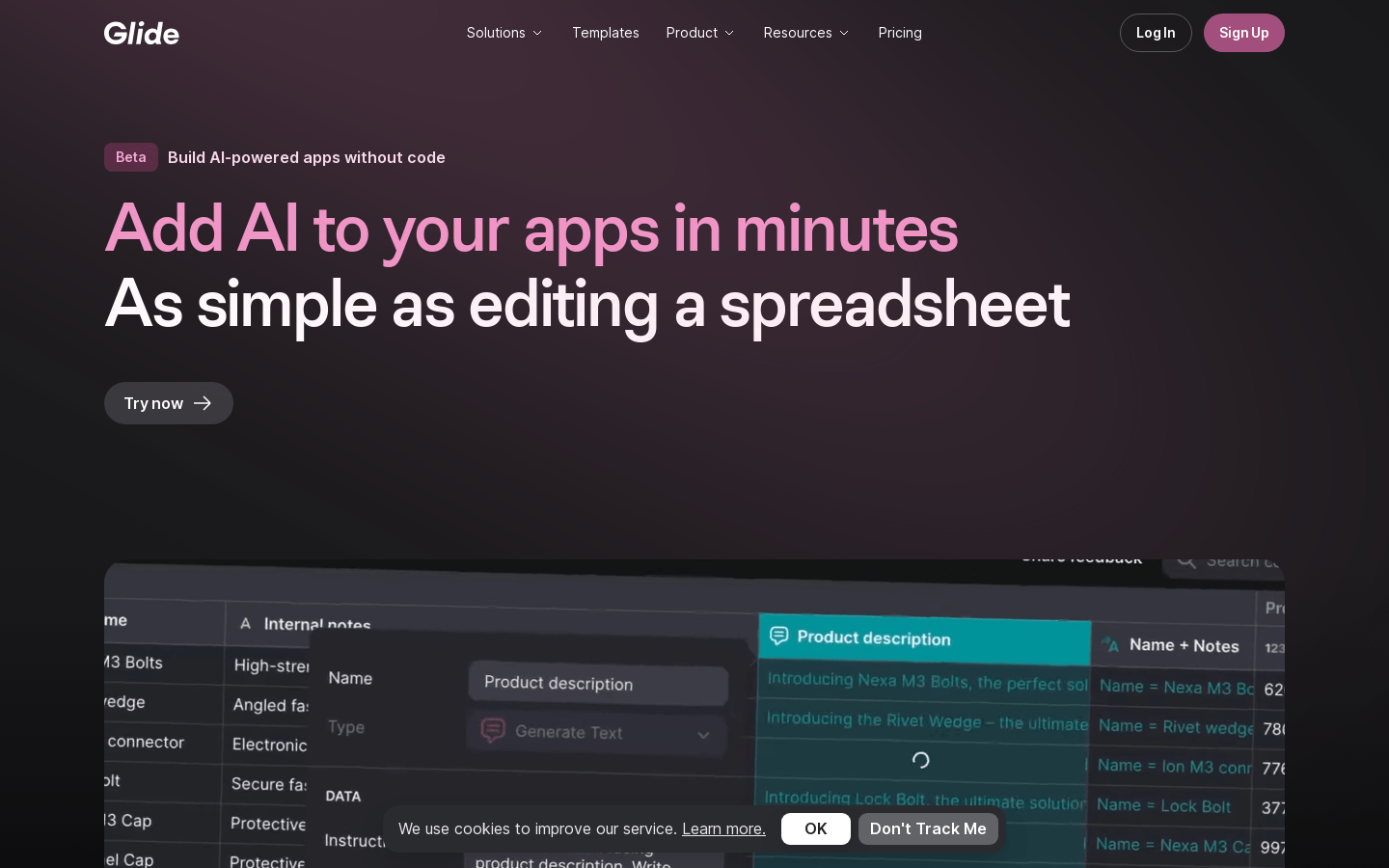Click the Generate Text chat icon
Screen dimensions: 1389x868
click(x=493, y=730)
